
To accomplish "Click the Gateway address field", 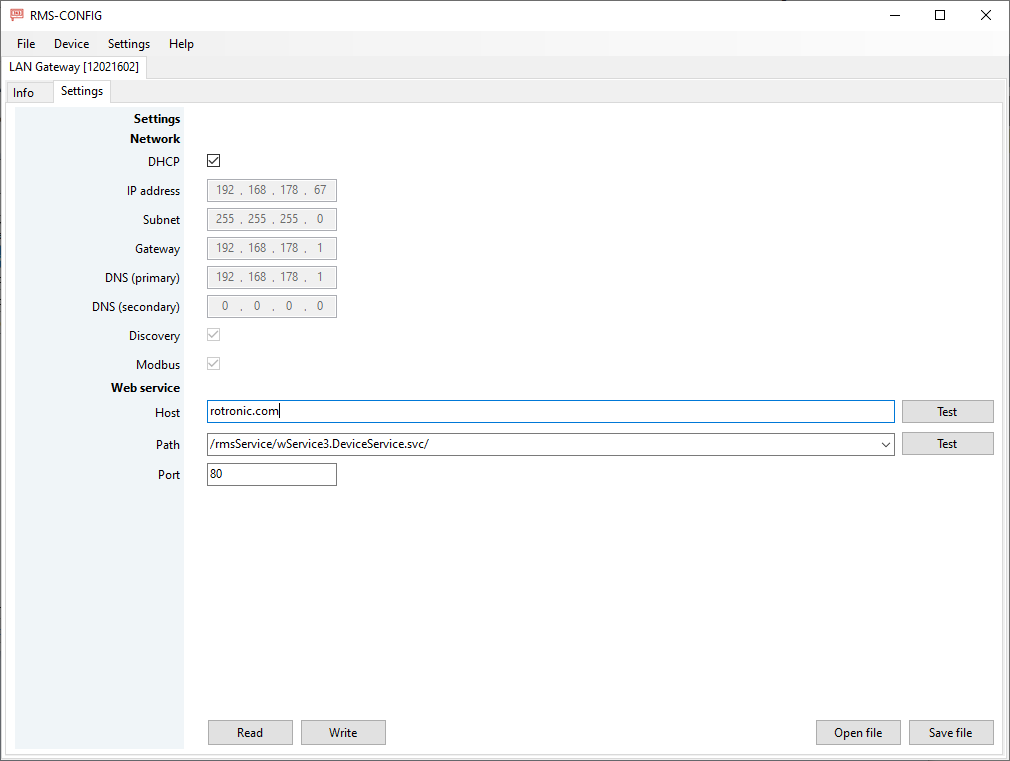I will point(272,248).
